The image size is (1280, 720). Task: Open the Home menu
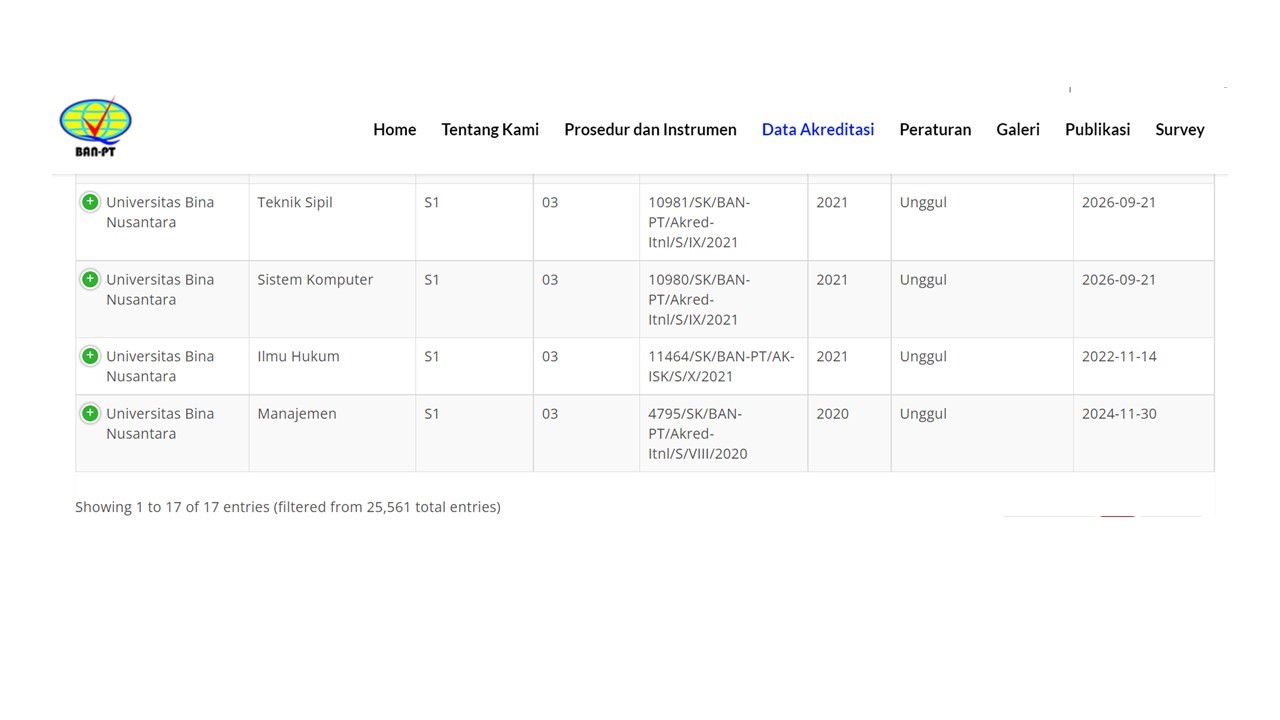(x=395, y=129)
